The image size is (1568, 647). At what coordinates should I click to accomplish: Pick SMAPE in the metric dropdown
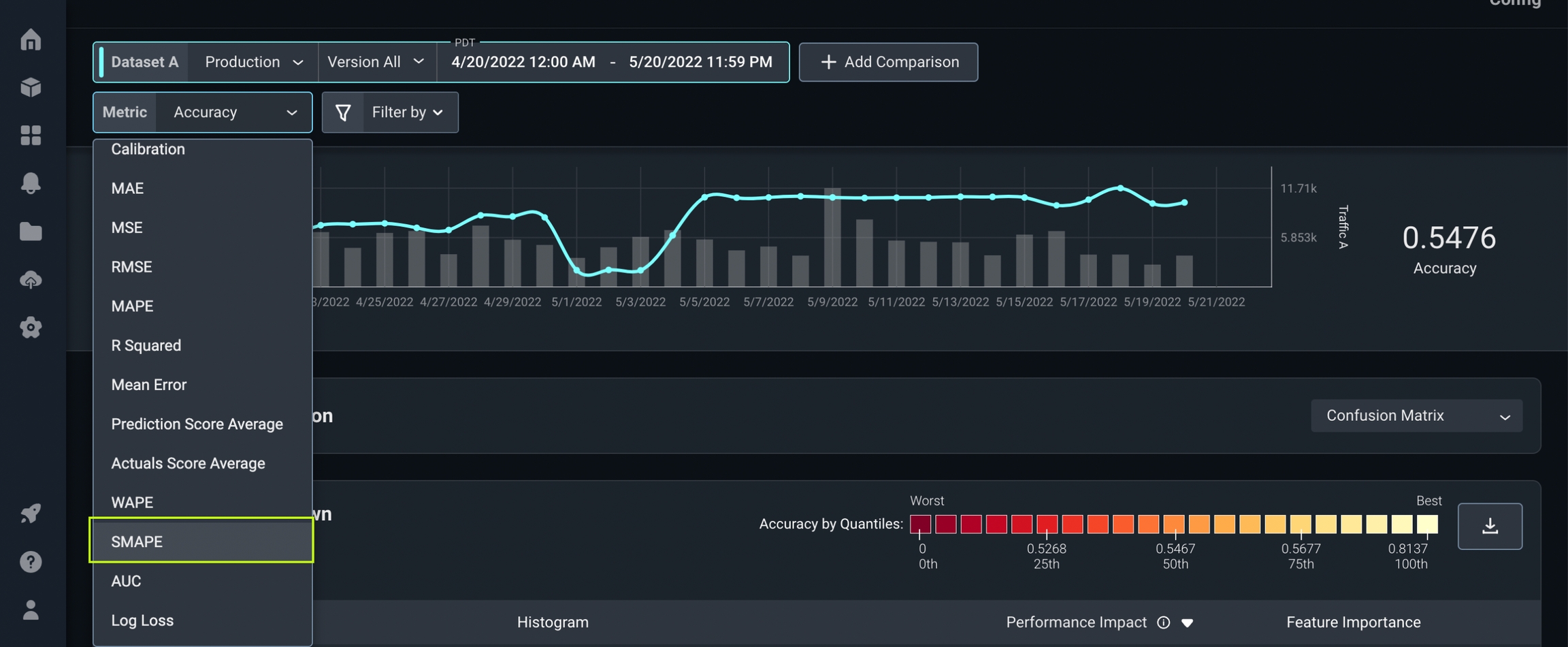tap(202, 542)
